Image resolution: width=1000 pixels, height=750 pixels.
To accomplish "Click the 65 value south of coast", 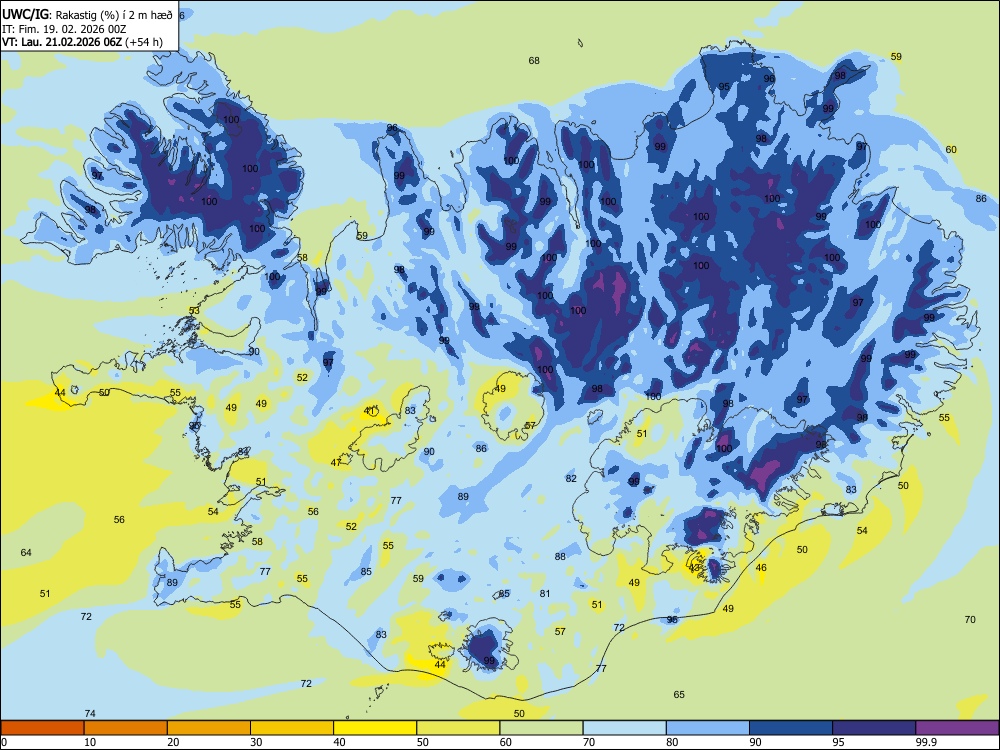I will [679, 695].
